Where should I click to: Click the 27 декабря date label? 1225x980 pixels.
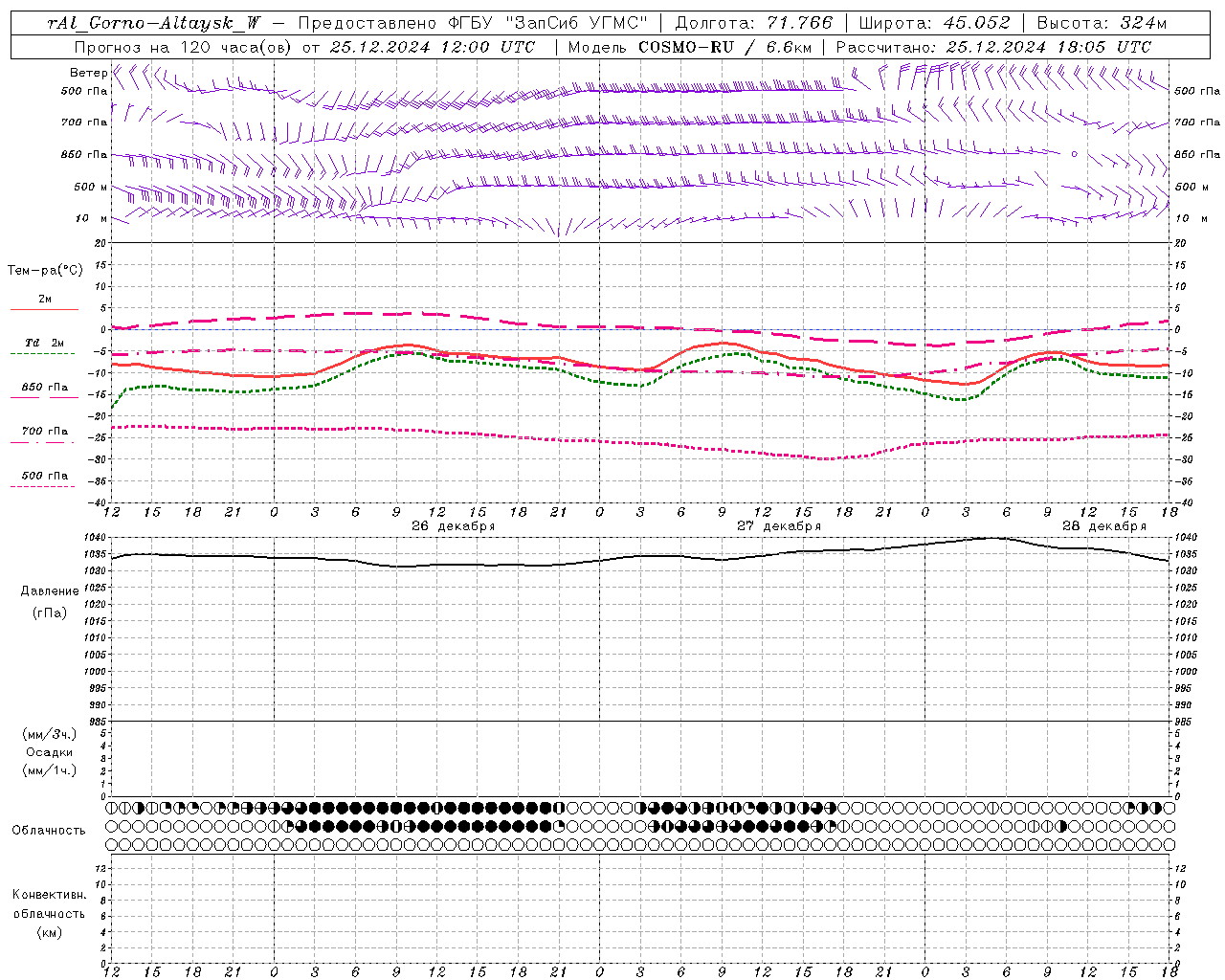(778, 526)
